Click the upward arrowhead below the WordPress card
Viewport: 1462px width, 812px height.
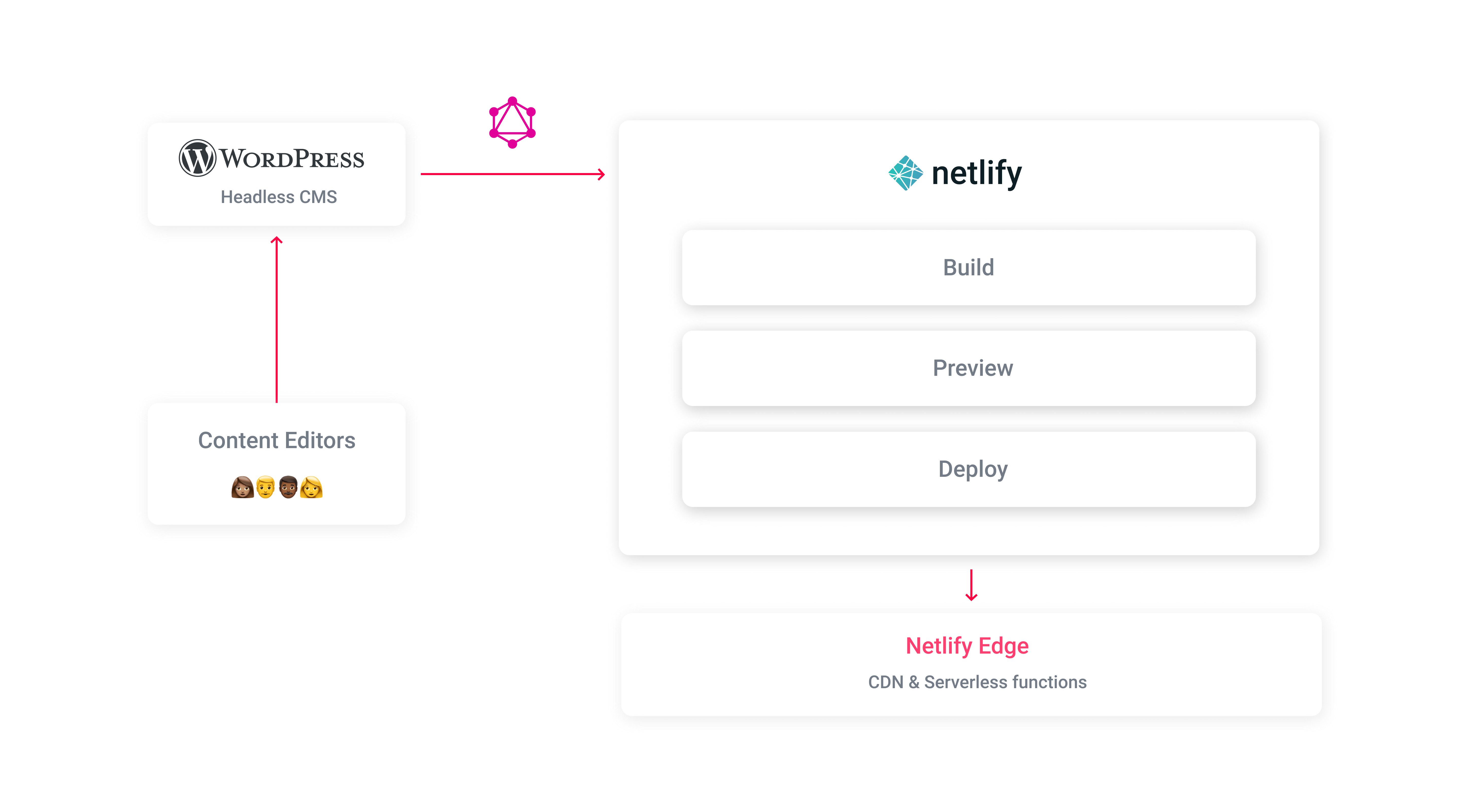tap(276, 241)
